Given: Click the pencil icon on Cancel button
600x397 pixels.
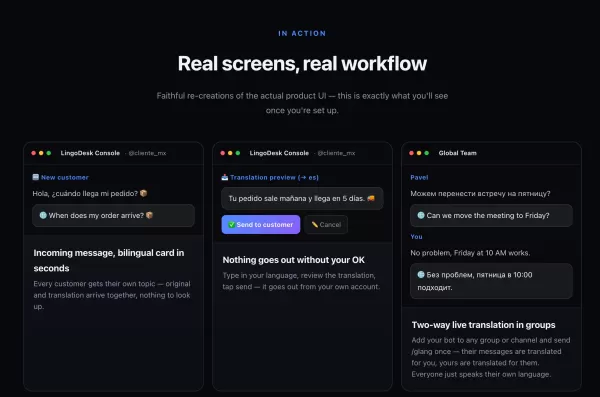Looking at the screenshot, I should pyautogui.click(x=315, y=225).
